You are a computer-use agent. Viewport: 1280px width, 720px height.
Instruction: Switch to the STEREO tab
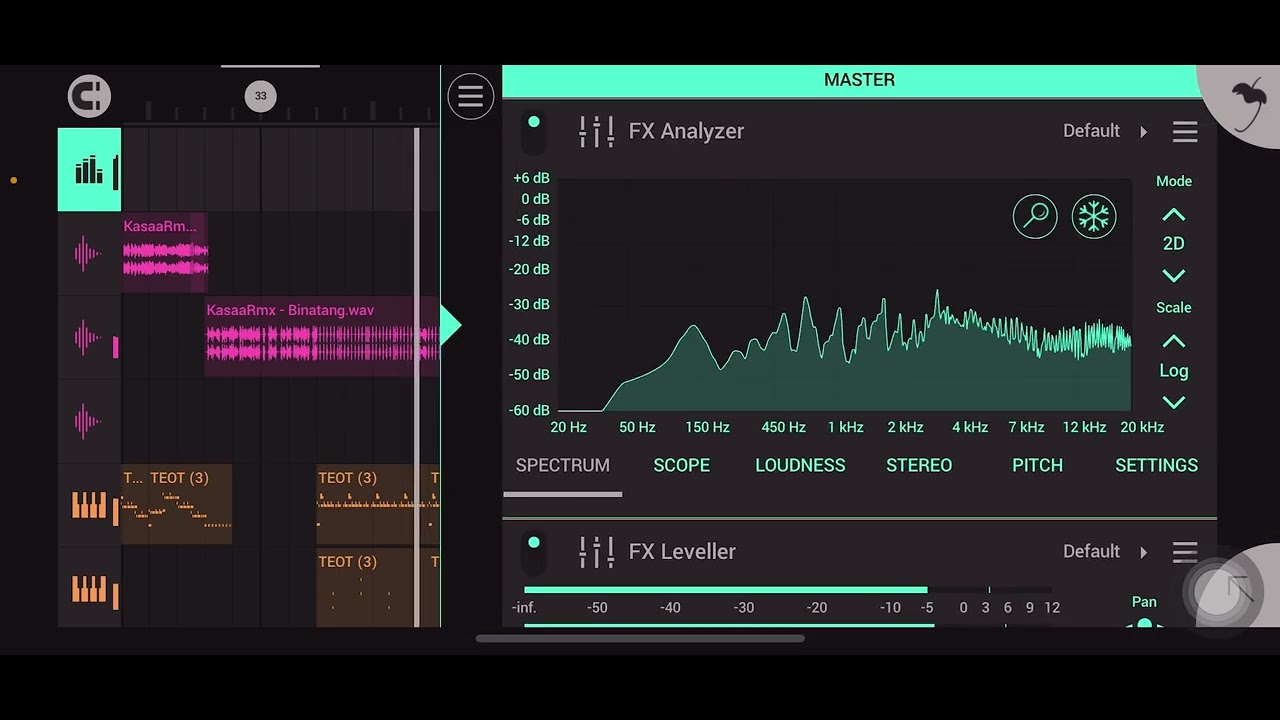pyautogui.click(x=919, y=465)
